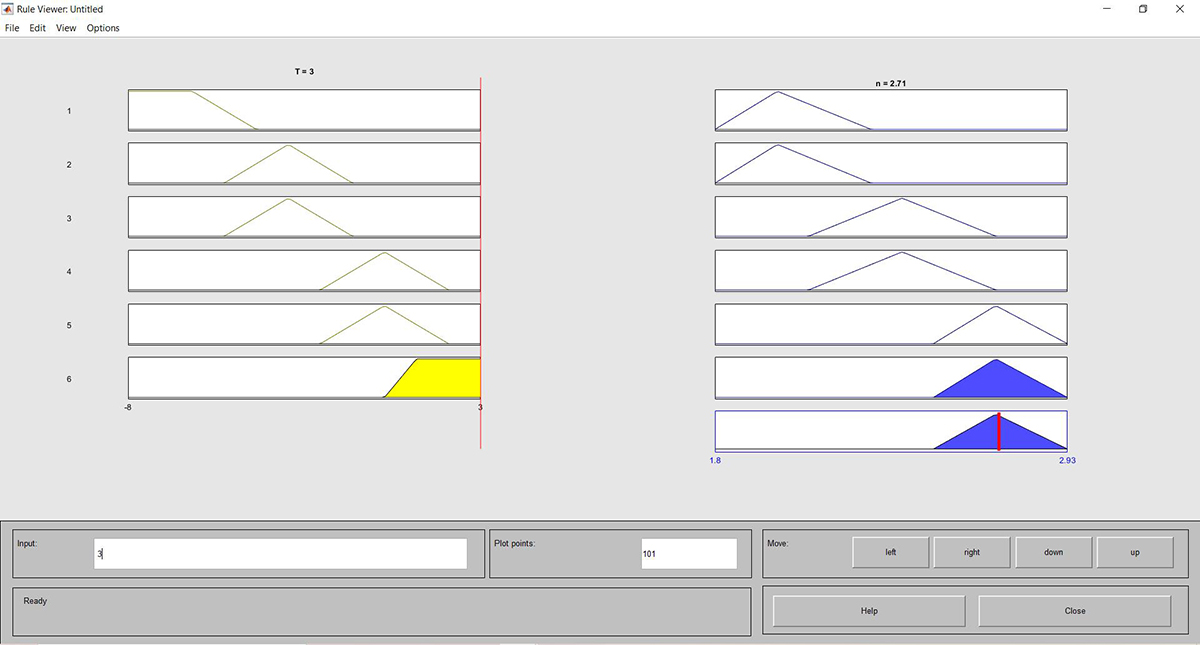Click the Input value text field

point(280,553)
